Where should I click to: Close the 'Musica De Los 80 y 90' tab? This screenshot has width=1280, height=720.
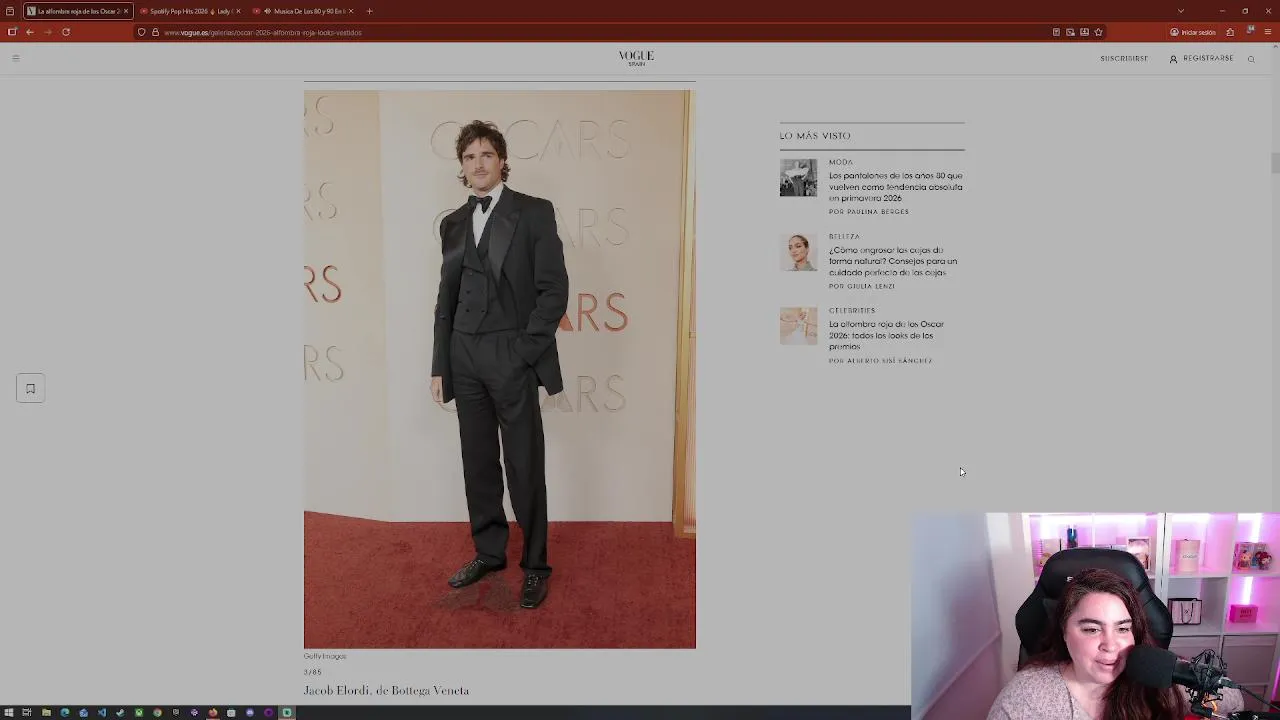[351, 11]
